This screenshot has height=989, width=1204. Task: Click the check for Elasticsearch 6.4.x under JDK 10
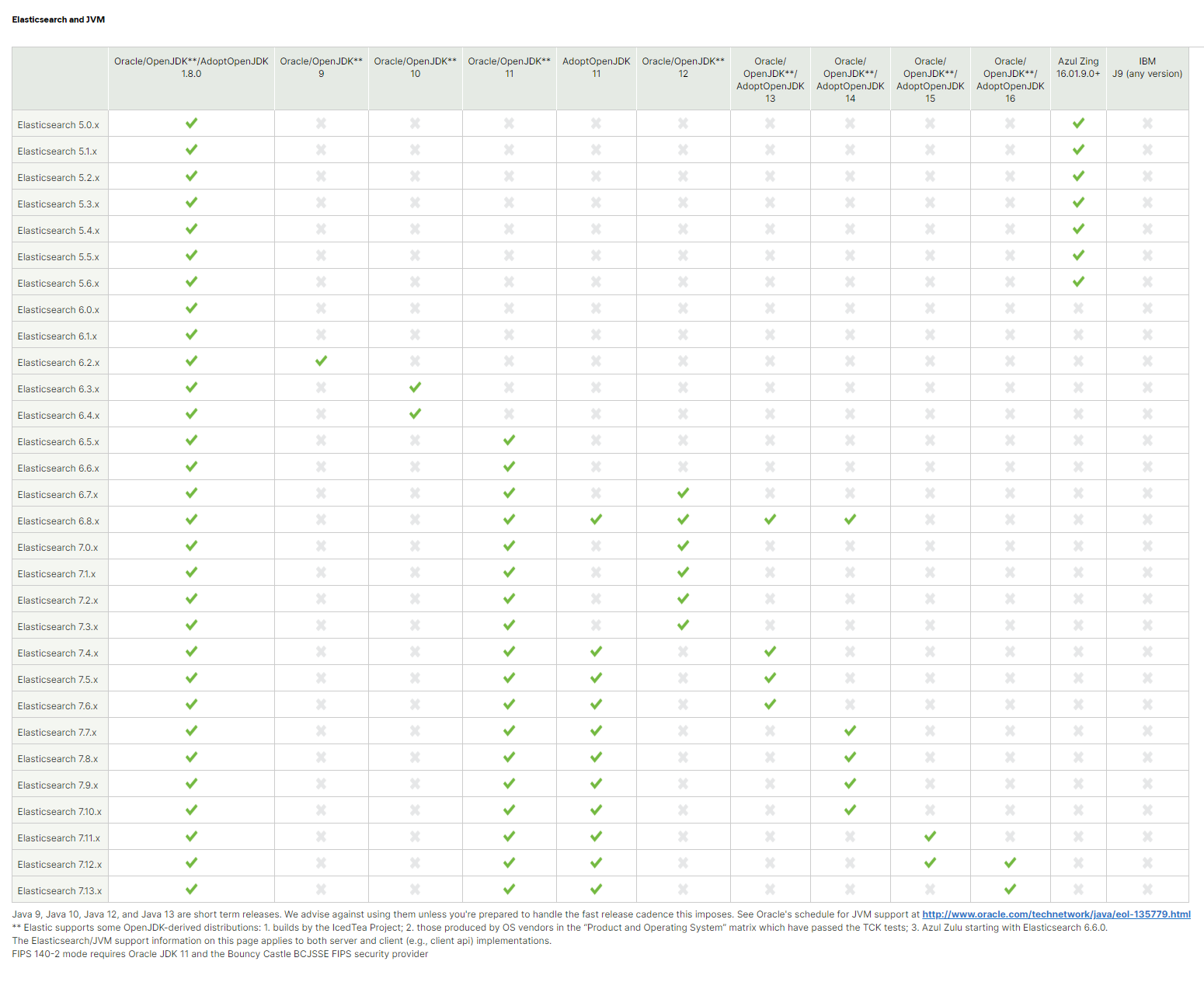[415, 413]
